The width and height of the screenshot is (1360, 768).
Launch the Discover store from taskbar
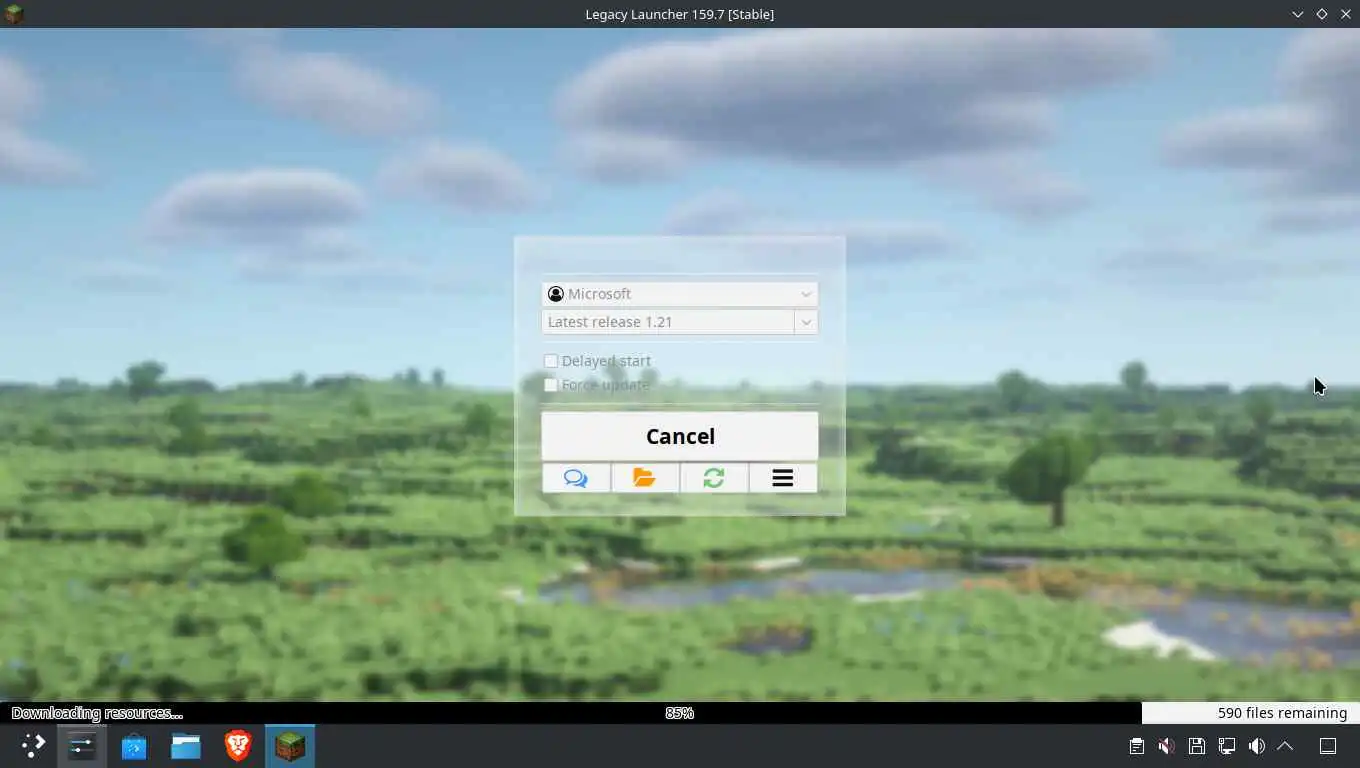point(134,746)
